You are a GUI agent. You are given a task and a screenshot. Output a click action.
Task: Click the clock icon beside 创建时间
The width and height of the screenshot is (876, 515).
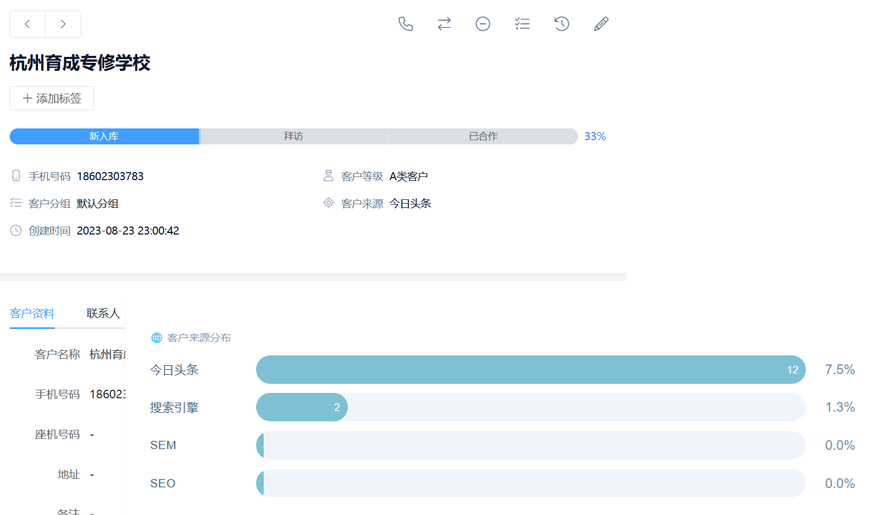16,231
